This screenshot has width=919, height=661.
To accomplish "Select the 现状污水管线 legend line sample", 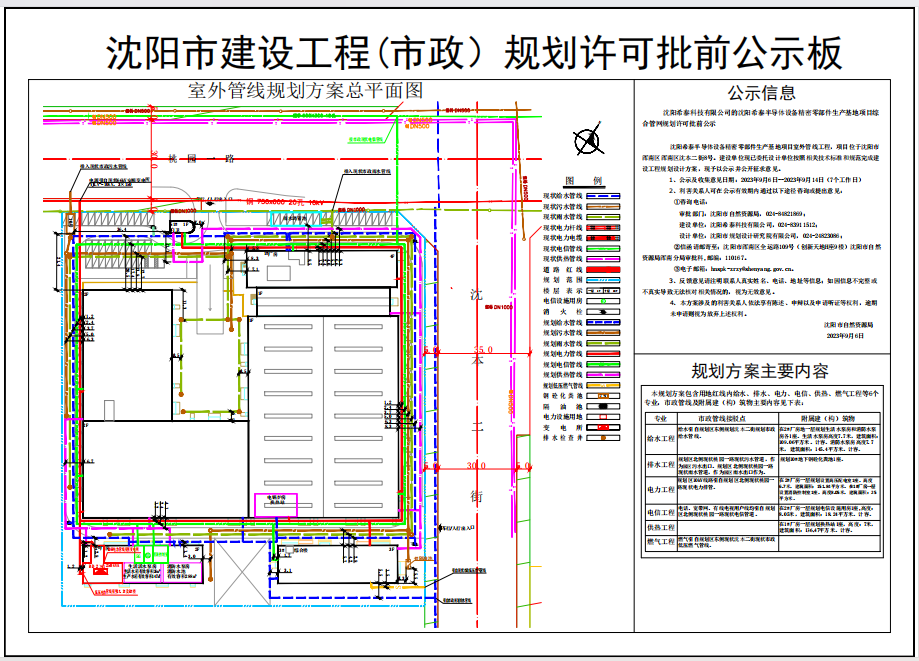I will click(x=603, y=207).
